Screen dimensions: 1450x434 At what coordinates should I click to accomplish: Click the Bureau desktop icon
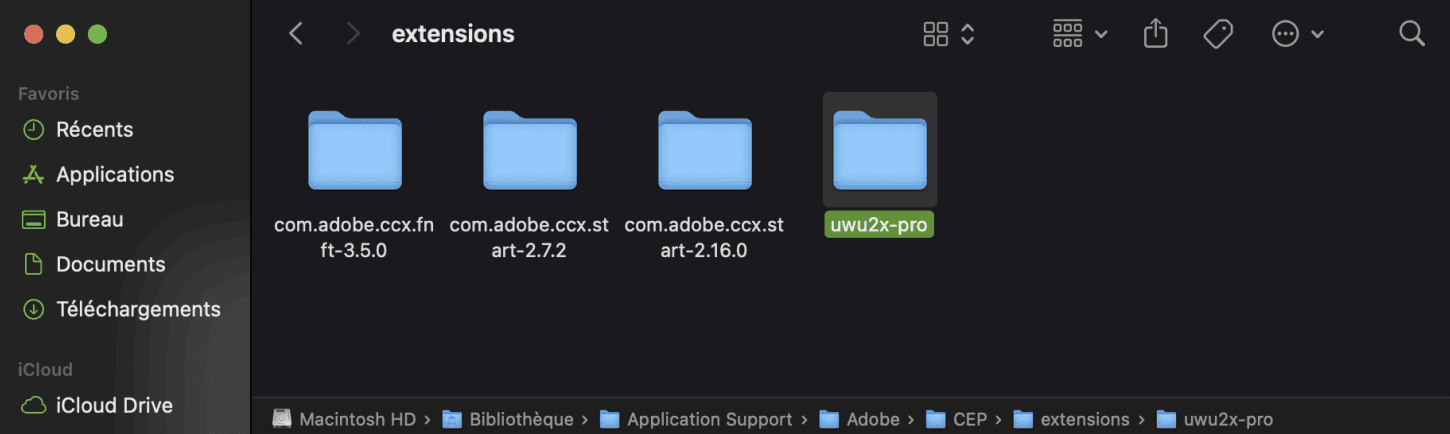33,219
